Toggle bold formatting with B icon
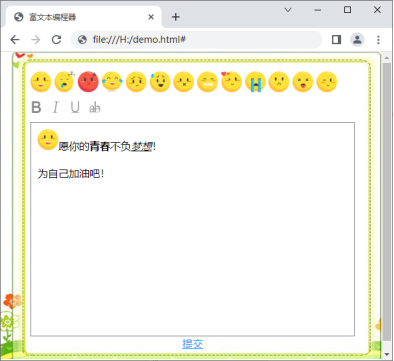 click(x=36, y=107)
